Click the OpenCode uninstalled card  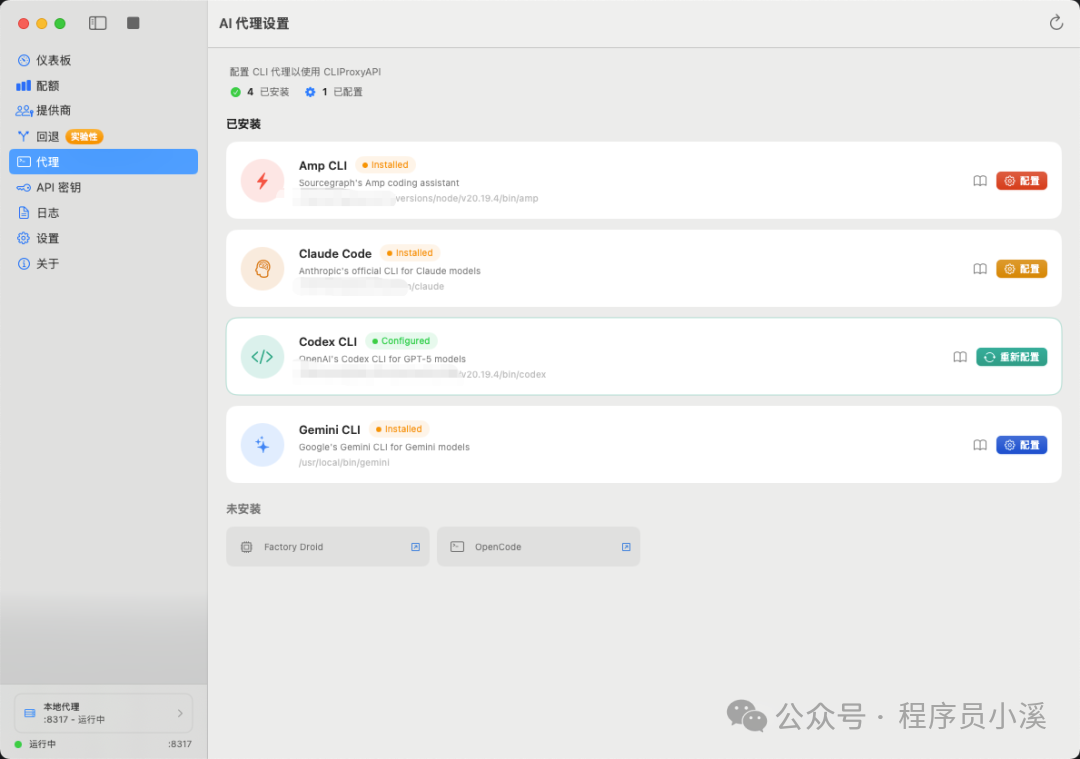(x=539, y=547)
